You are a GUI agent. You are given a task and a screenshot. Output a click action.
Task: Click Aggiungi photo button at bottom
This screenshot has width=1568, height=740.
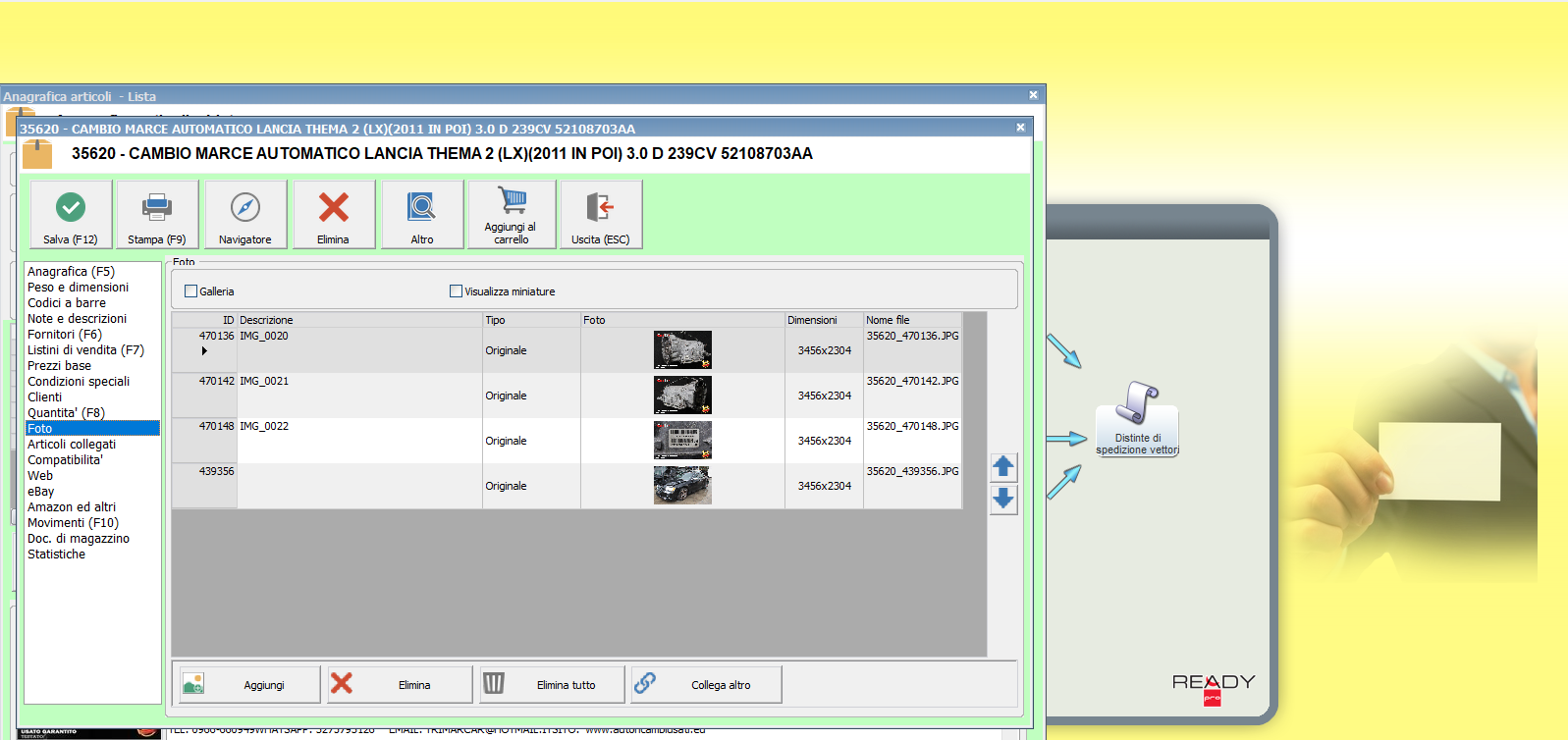248,684
